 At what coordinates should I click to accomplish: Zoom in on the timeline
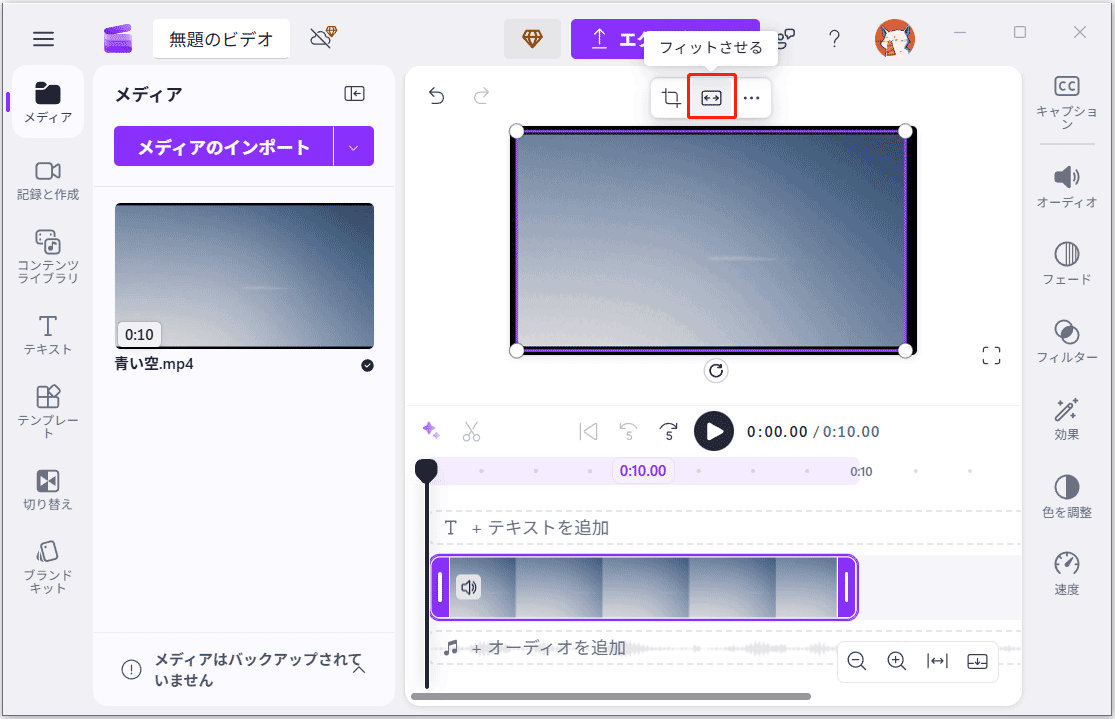pyautogui.click(x=896, y=661)
